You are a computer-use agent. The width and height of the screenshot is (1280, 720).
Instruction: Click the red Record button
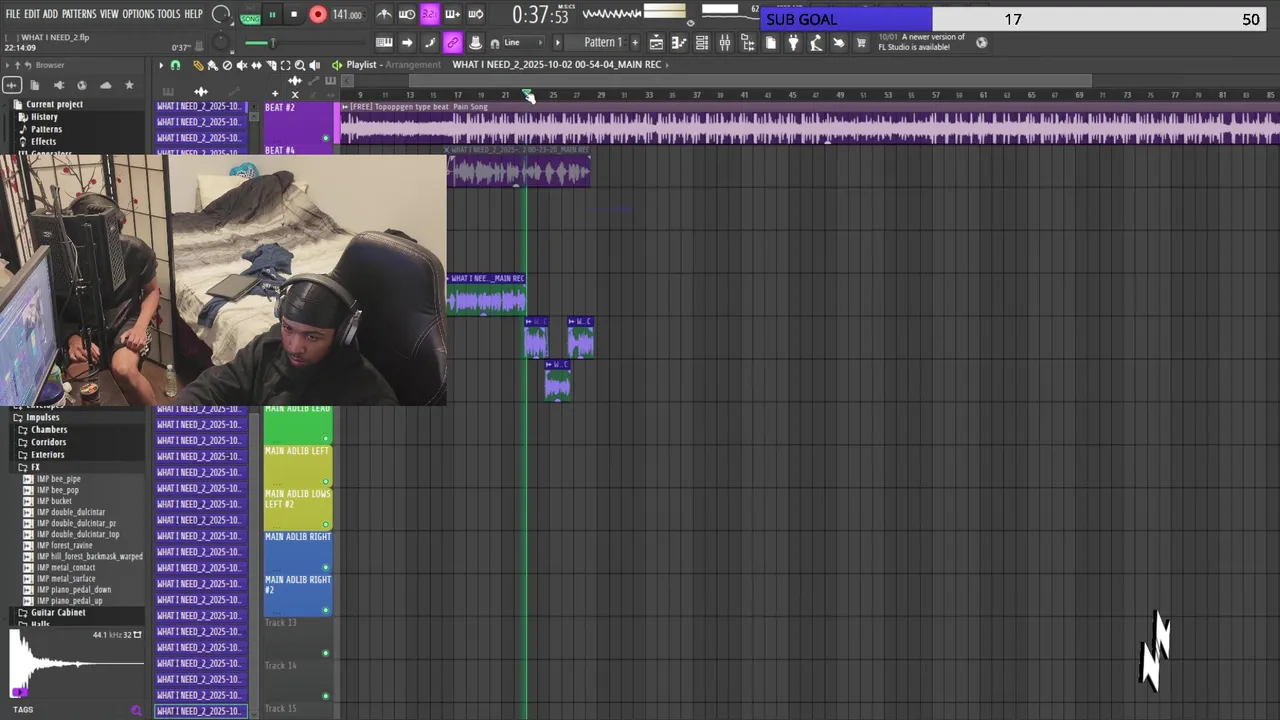318,15
